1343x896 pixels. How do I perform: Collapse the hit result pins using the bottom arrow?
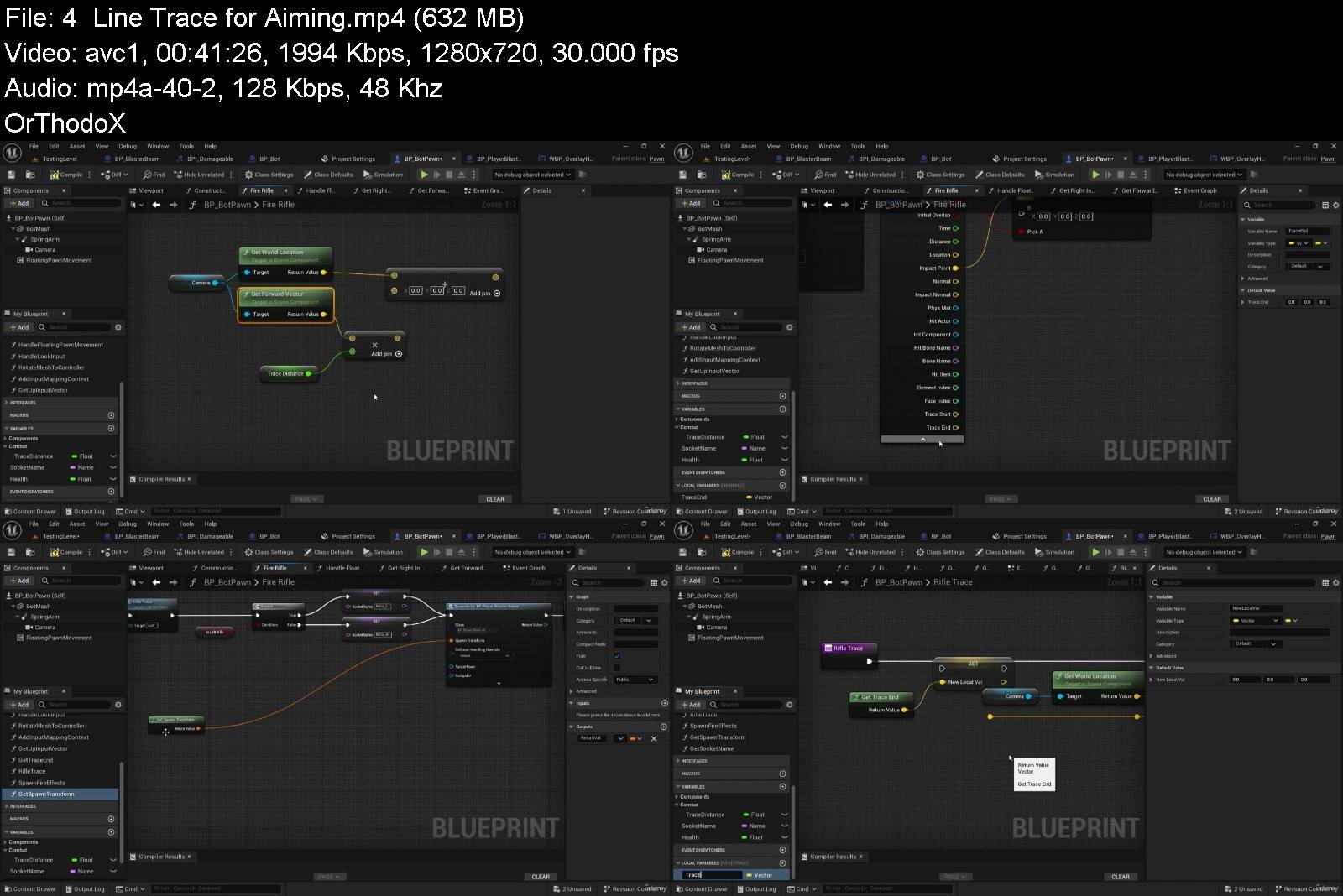click(x=922, y=440)
